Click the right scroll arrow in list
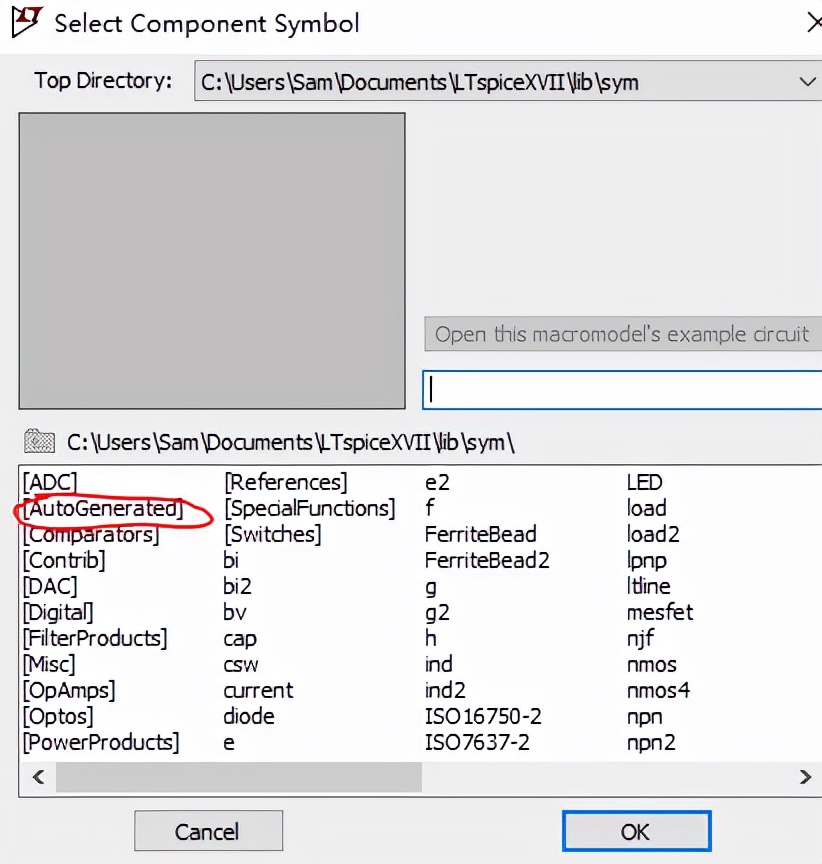Viewport: 822px width, 864px height. pyautogui.click(x=805, y=777)
